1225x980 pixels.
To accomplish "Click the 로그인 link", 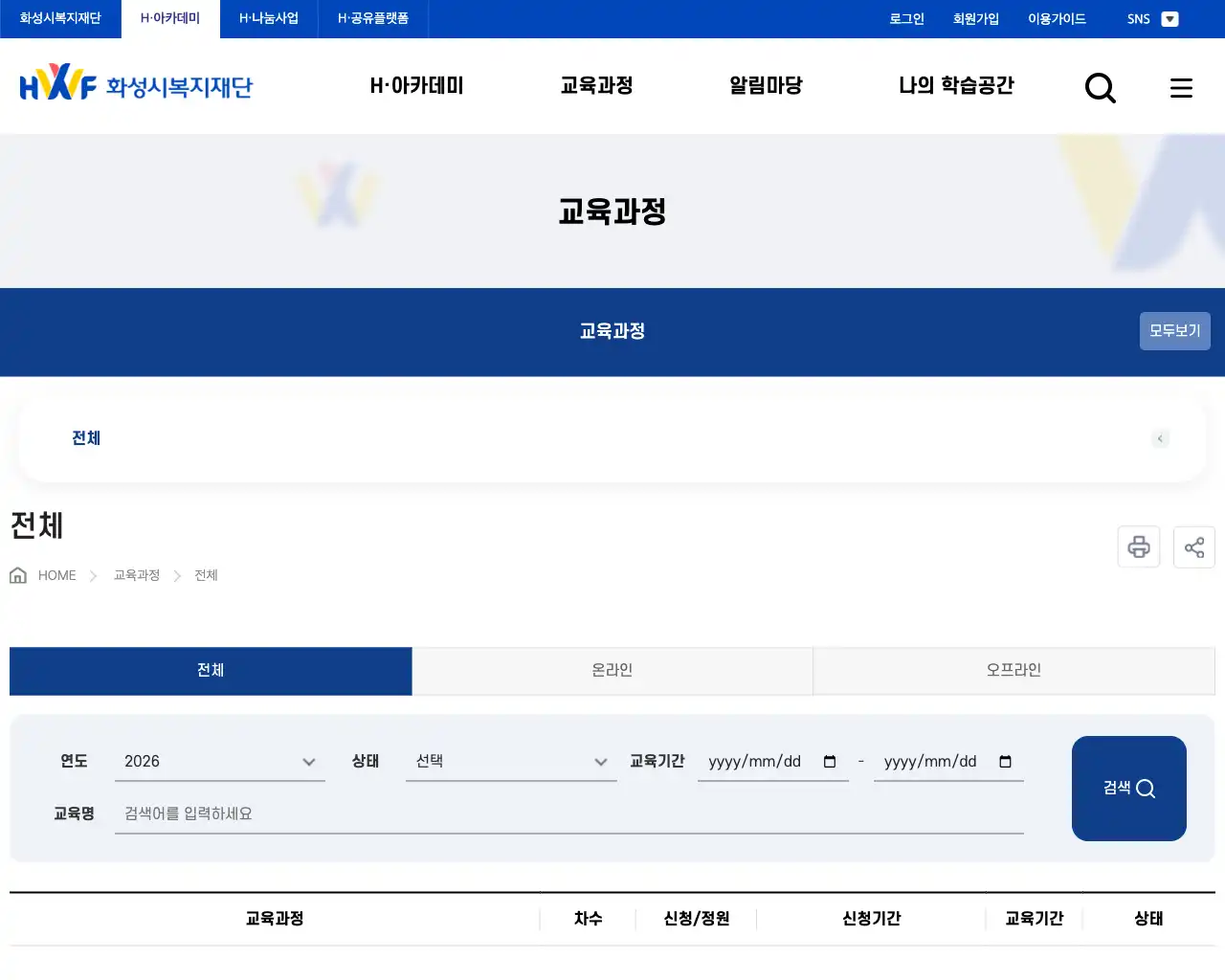I will [905, 18].
